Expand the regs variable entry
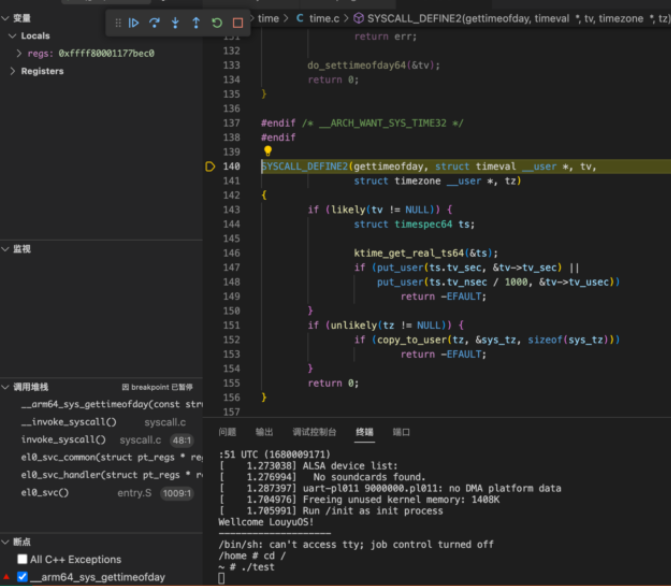This screenshot has width=671, height=586. [20, 53]
